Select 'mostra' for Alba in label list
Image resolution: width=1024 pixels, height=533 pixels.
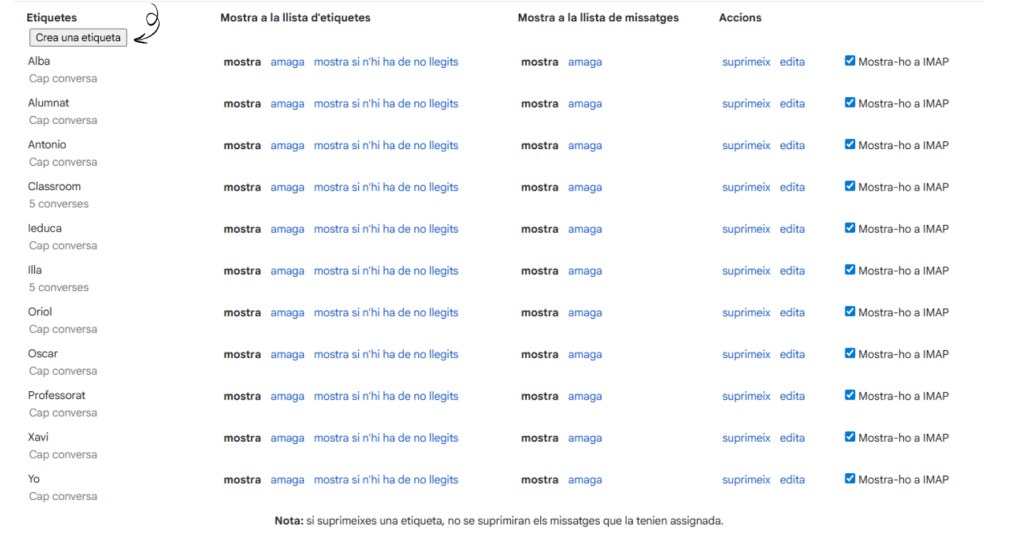[242, 62]
